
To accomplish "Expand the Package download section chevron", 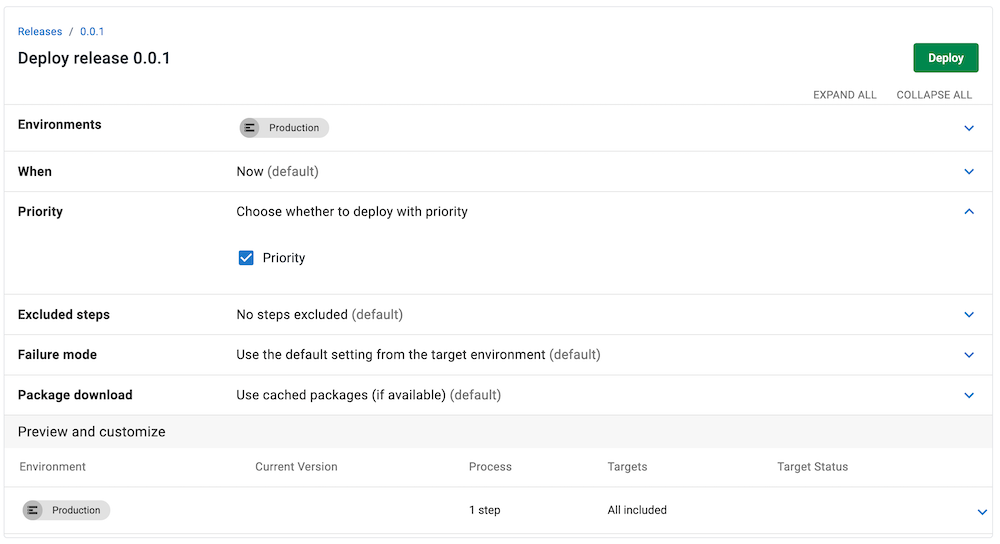I will tap(969, 395).
